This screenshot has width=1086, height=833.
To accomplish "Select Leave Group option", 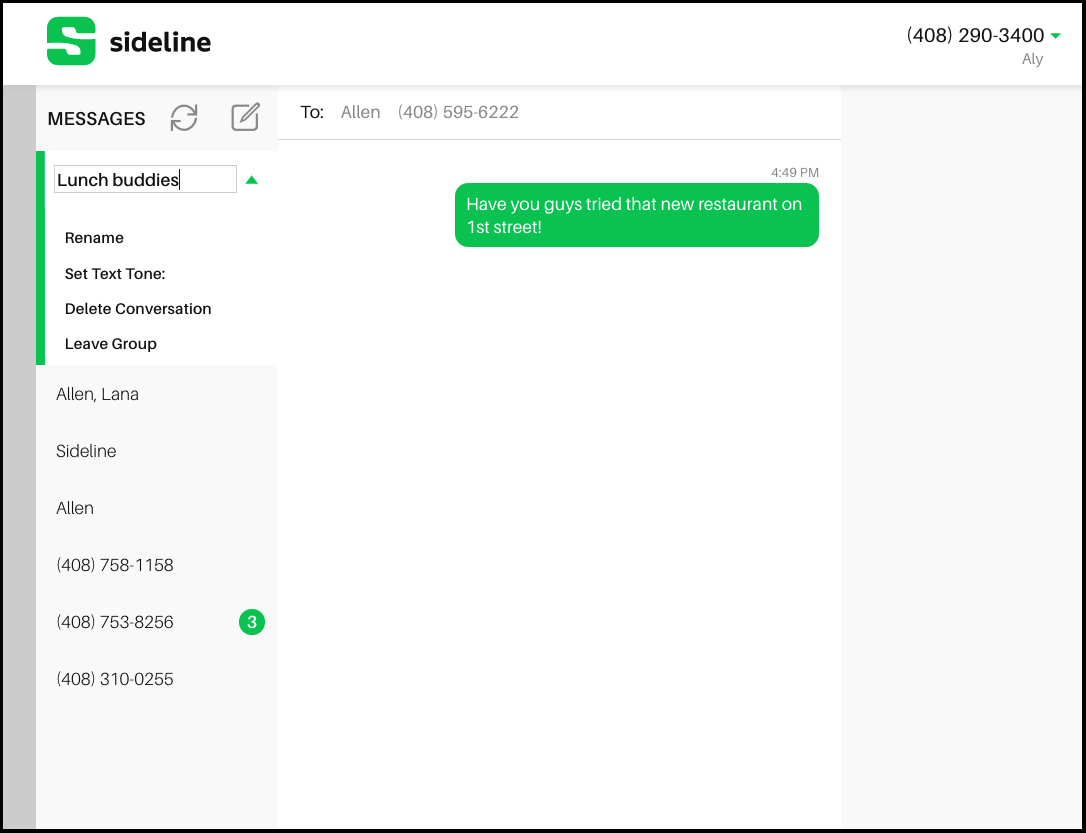I will tap(111, 344).
